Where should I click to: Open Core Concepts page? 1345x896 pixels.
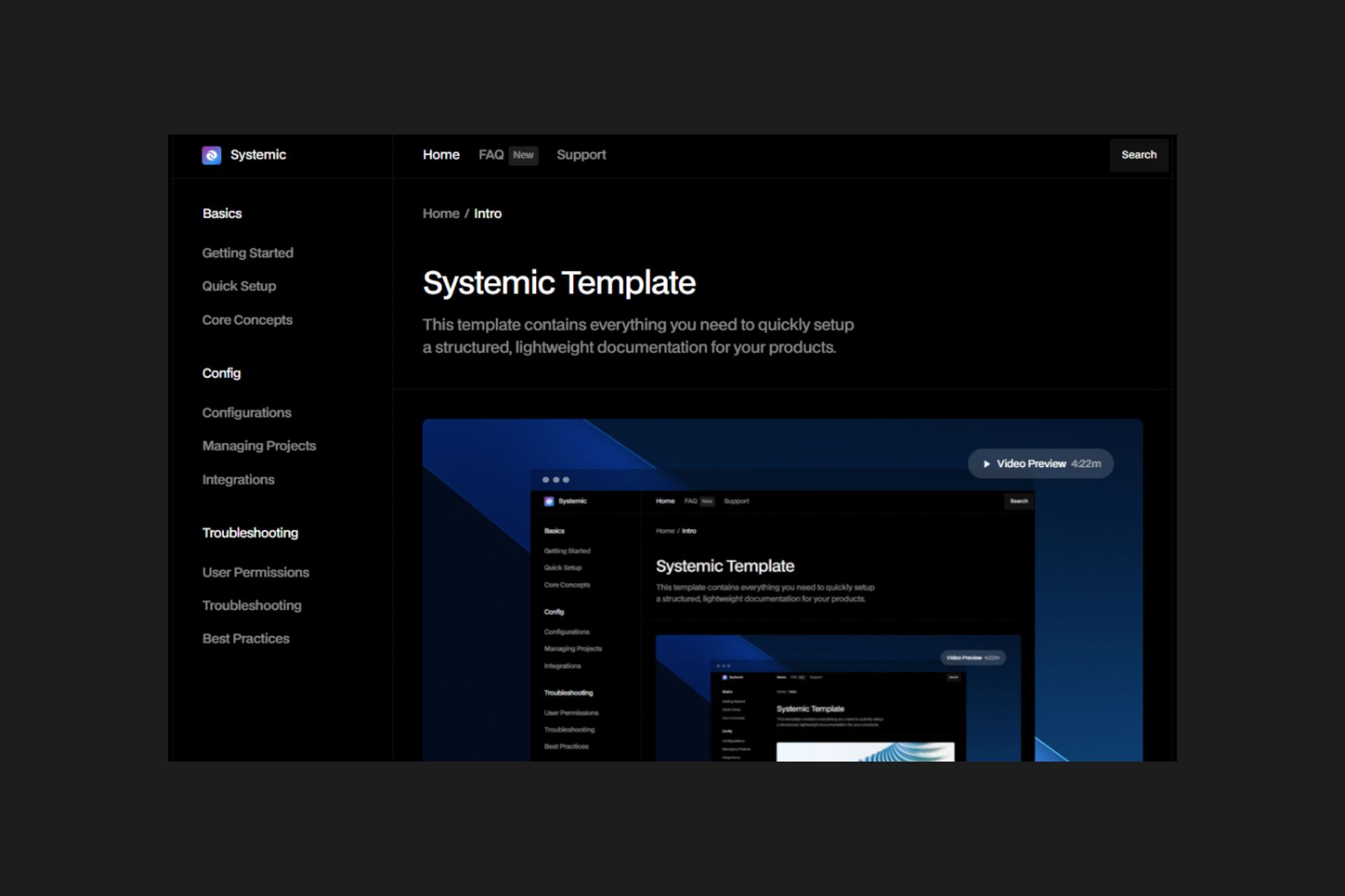[247, 320]
